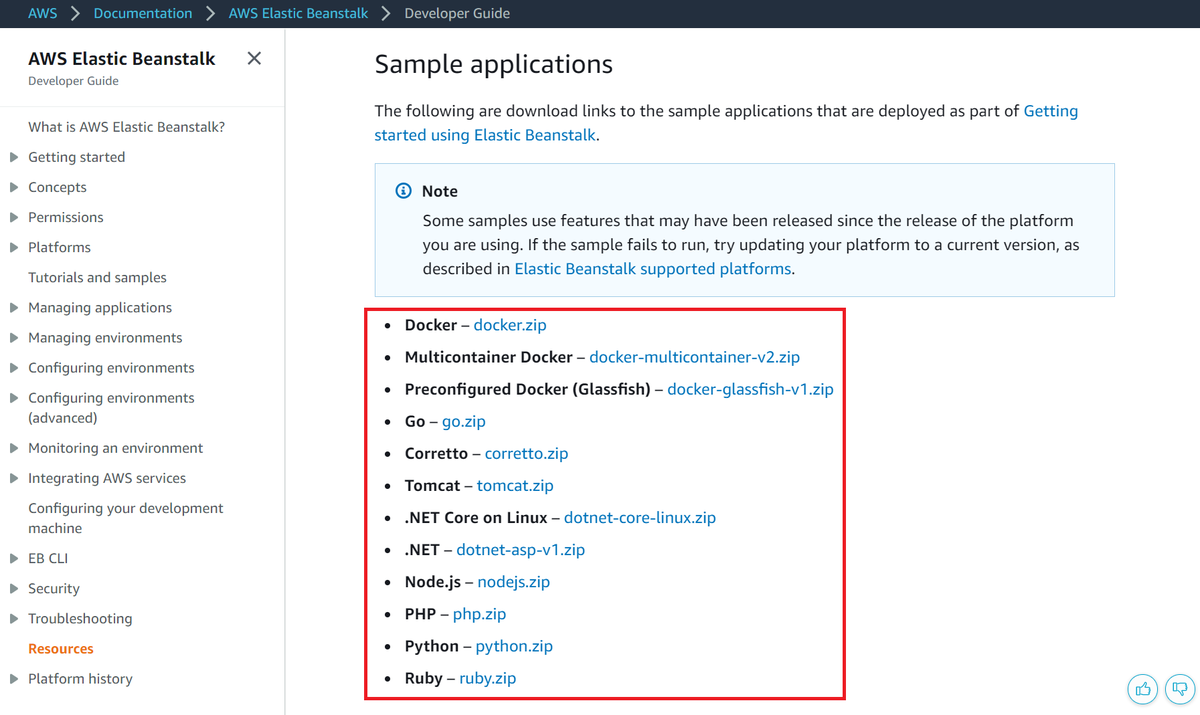Open the Monitoring an environment sidebar label
This screenshot has width=1200, height=715.
click(x=116, y=448)
